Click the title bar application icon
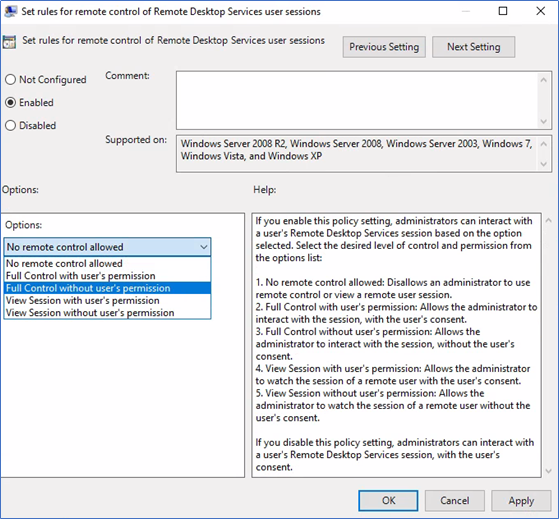Screen dimensions: 559x519 (x=10, y=11)
